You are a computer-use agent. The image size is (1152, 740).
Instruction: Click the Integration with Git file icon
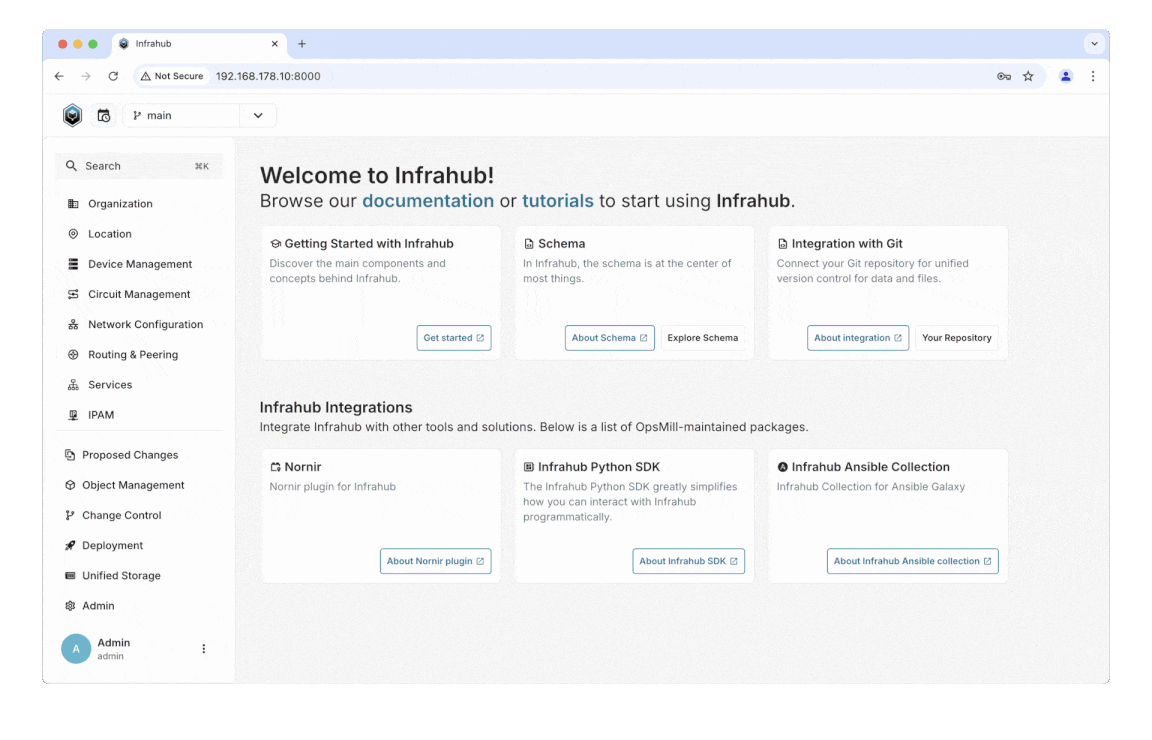point(782,244)
